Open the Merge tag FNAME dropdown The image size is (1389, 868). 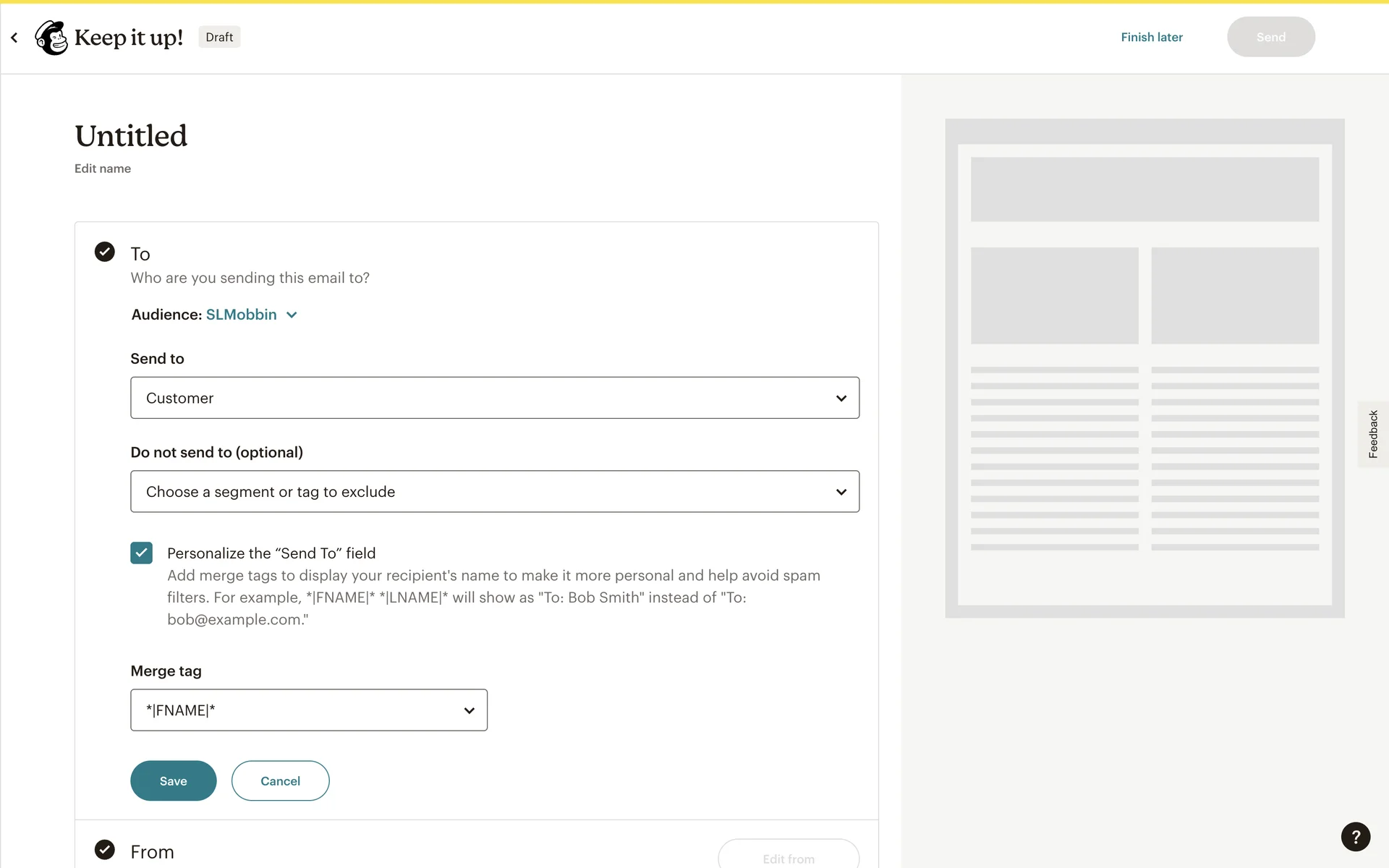pos(309,710)
